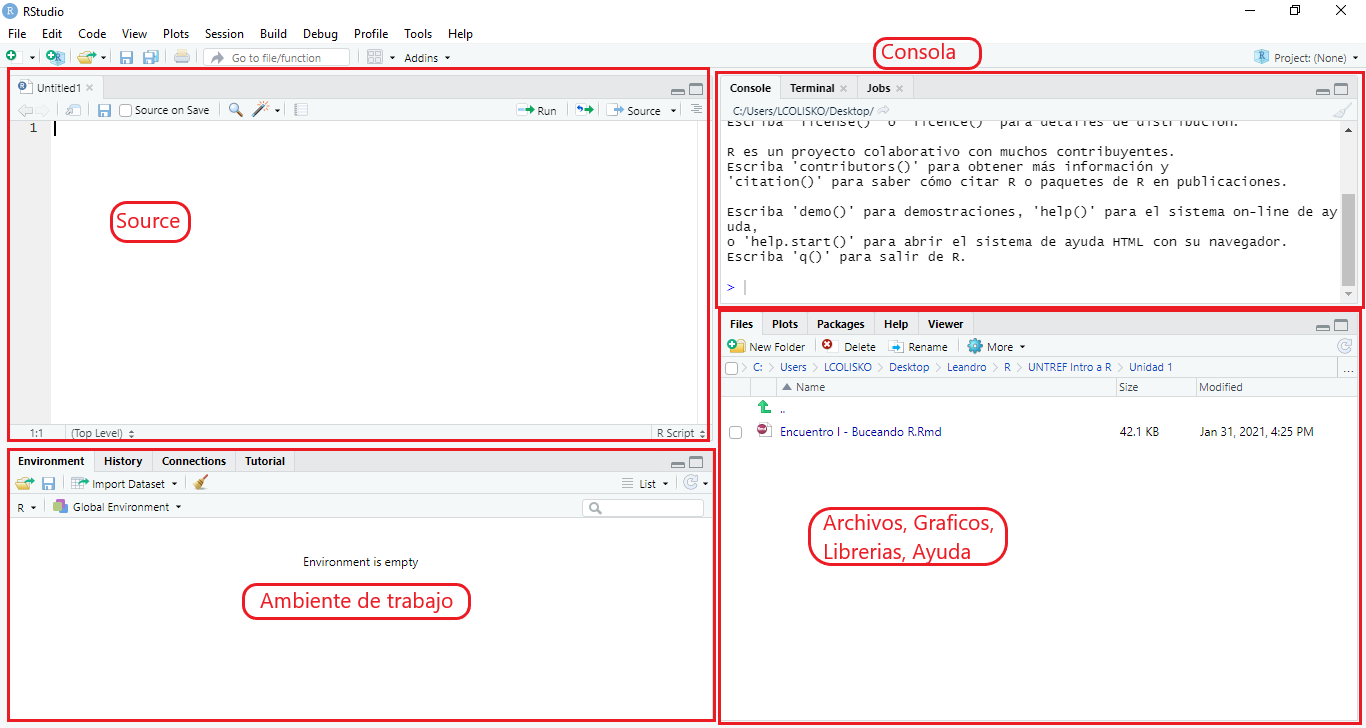Open the List view dropdown in Environment
The width and height of the screenshot is (1366, 728).
[x=645, y=483]
